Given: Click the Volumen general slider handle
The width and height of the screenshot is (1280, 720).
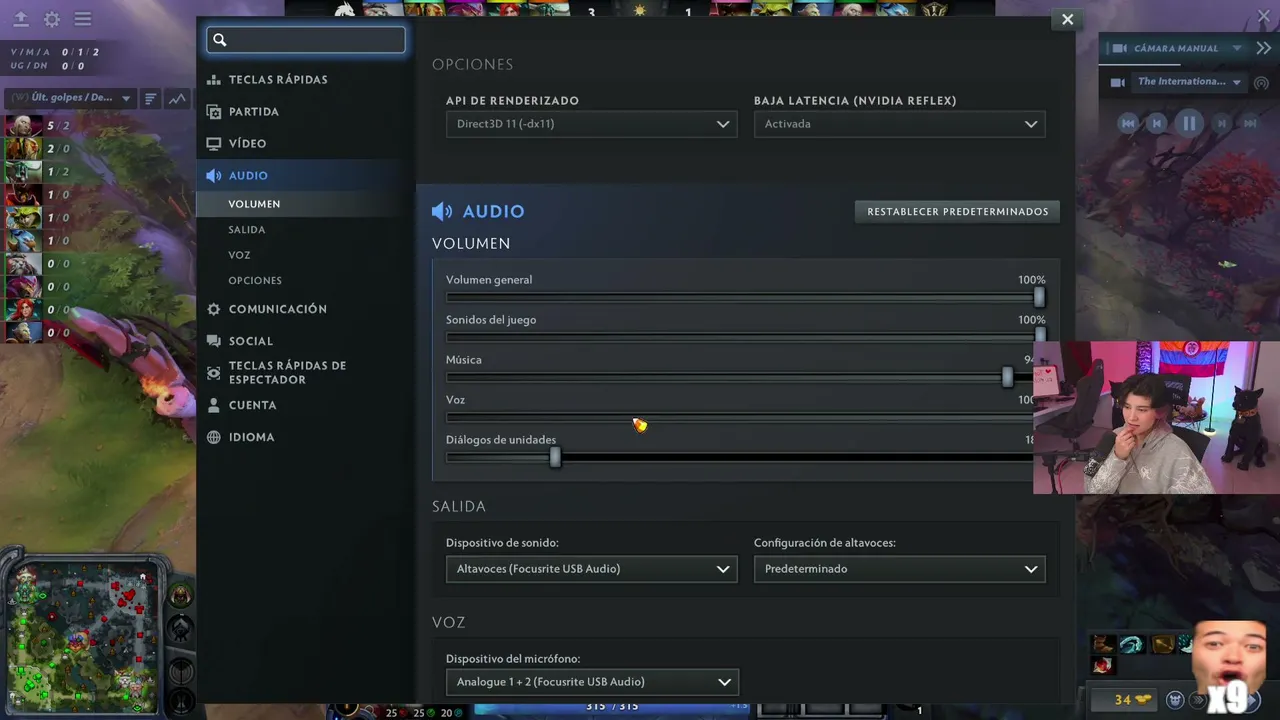Looking at the screenshot, I should [x=1039, y=297].
